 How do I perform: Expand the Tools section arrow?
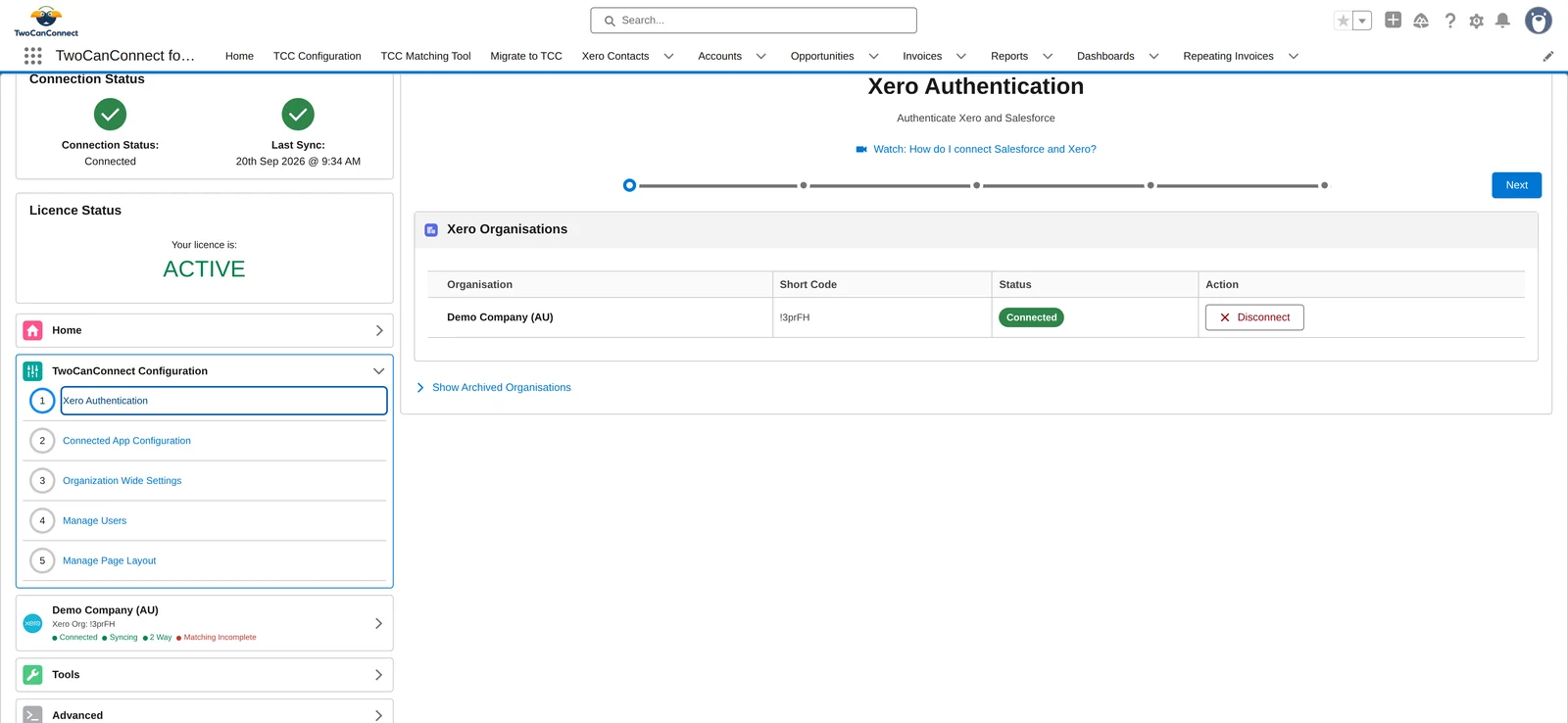tap(379, 675)
